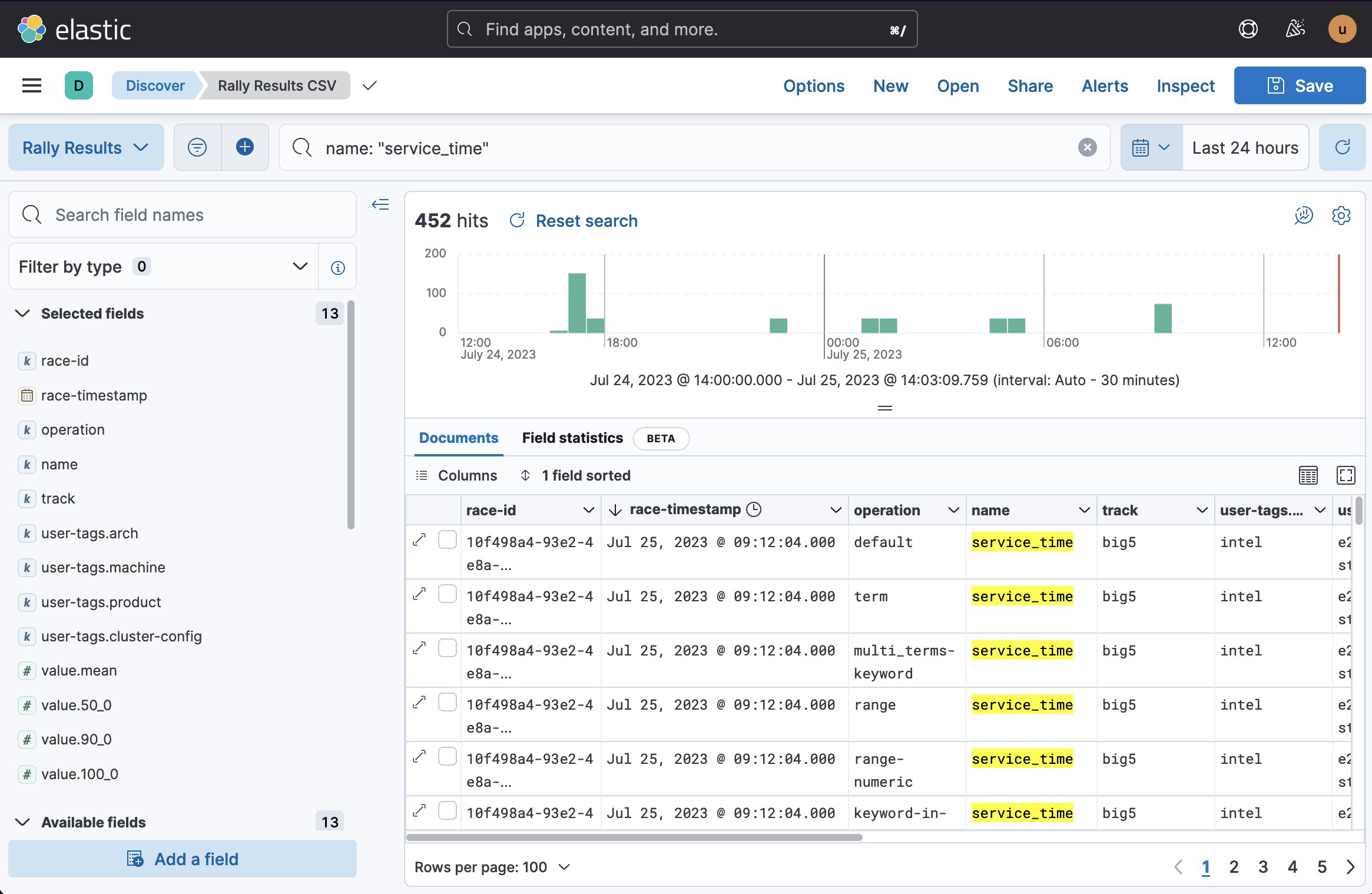Click the add filter plus icon
The height and width of the screenshot is (894, 1372).
(245, 147)
